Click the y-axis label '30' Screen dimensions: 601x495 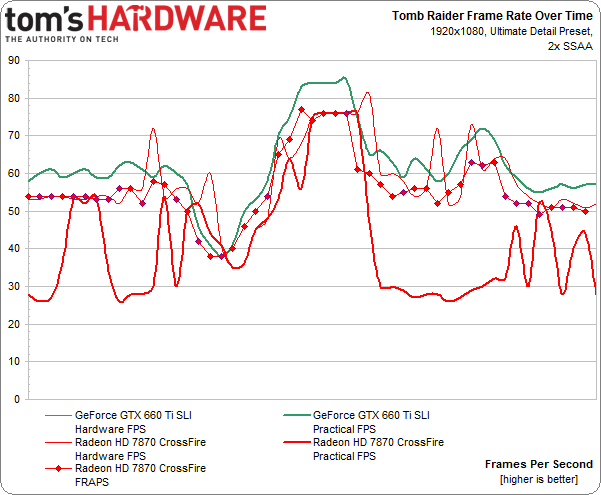pos(13,287)
